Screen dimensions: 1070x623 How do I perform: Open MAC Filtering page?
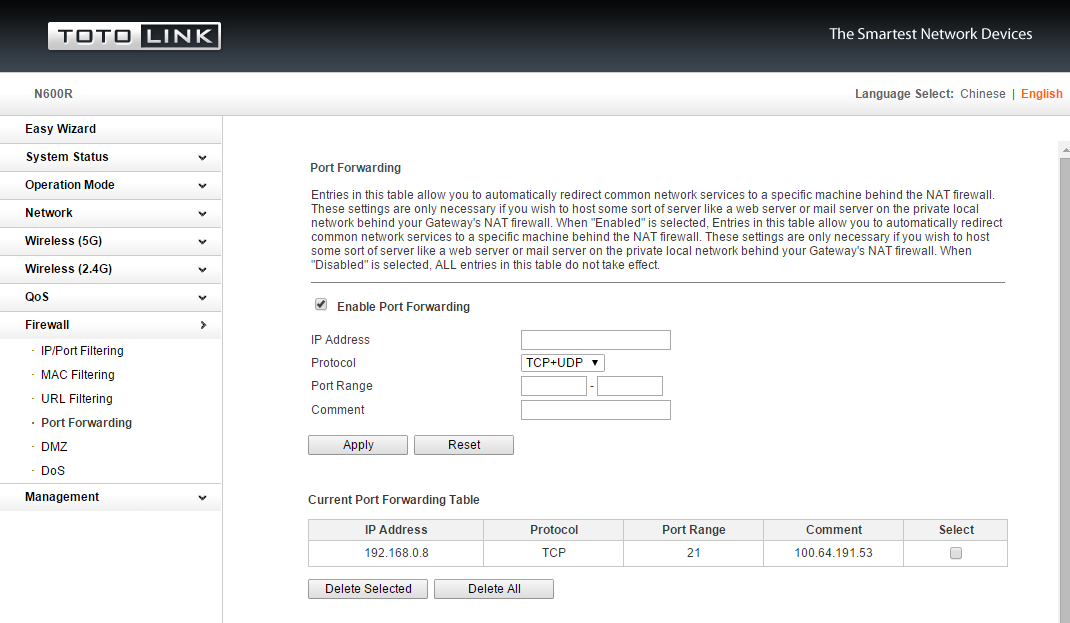pyautogui.click(x=78, y=375)
